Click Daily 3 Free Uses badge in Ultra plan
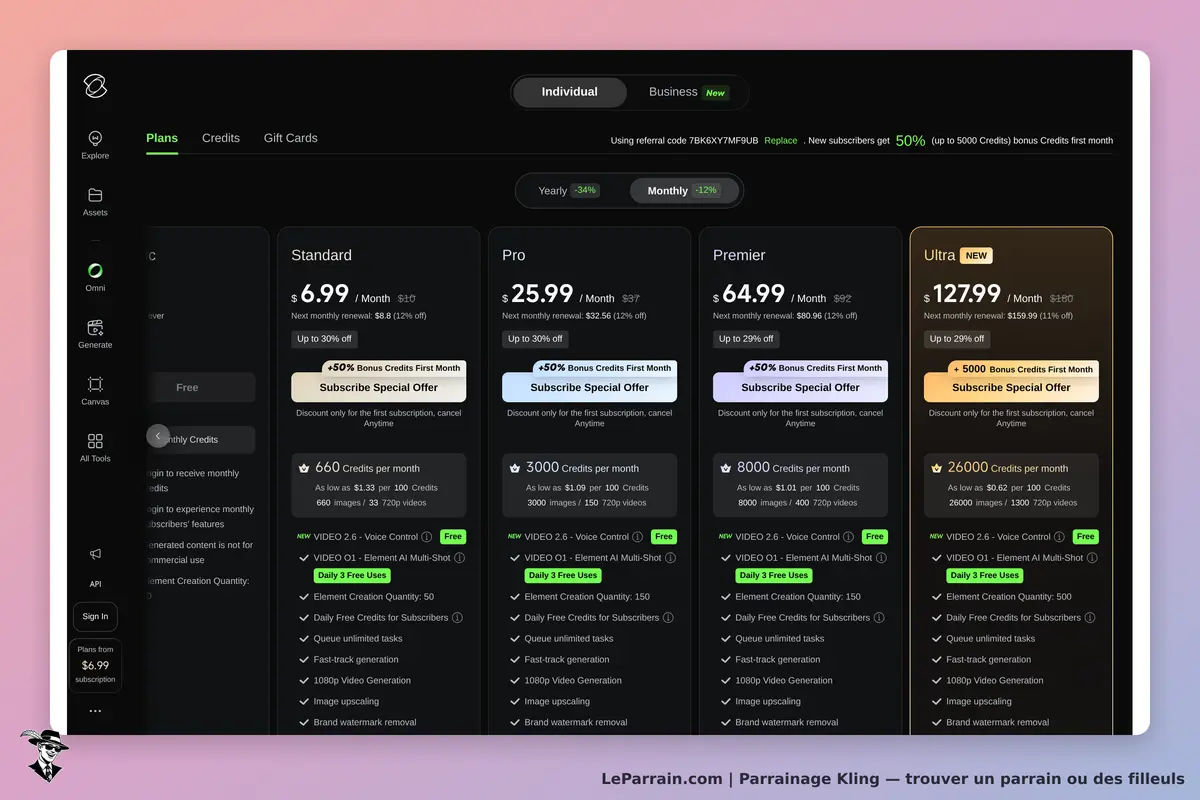Image resolution: width=1200 pixels, height=800 pixels. click(x=985, y=576)
